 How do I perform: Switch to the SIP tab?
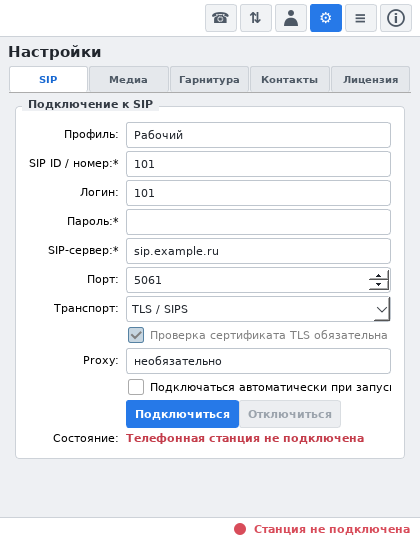click(48, 80)
